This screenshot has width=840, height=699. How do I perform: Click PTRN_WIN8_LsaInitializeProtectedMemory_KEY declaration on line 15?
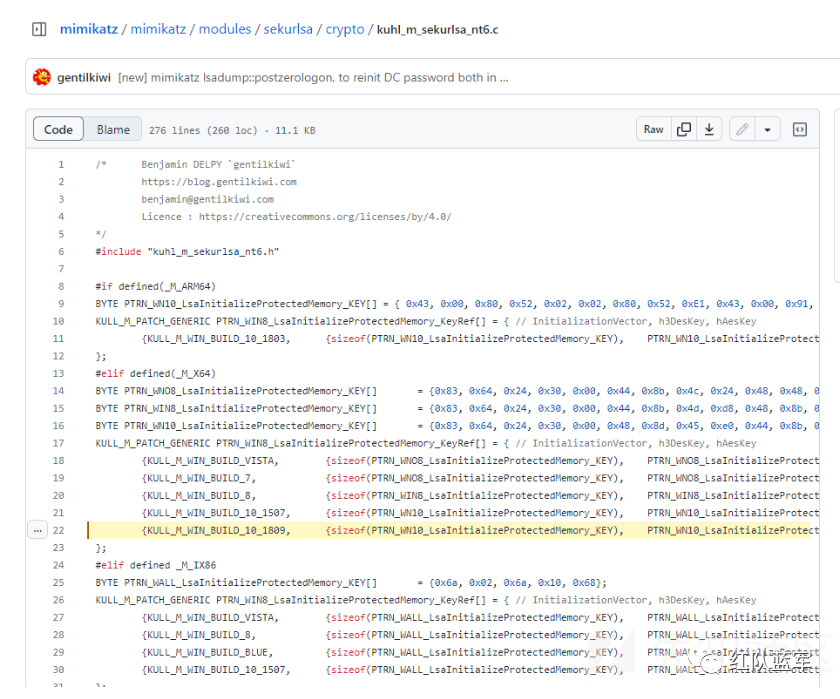click(x=251, y=408)
